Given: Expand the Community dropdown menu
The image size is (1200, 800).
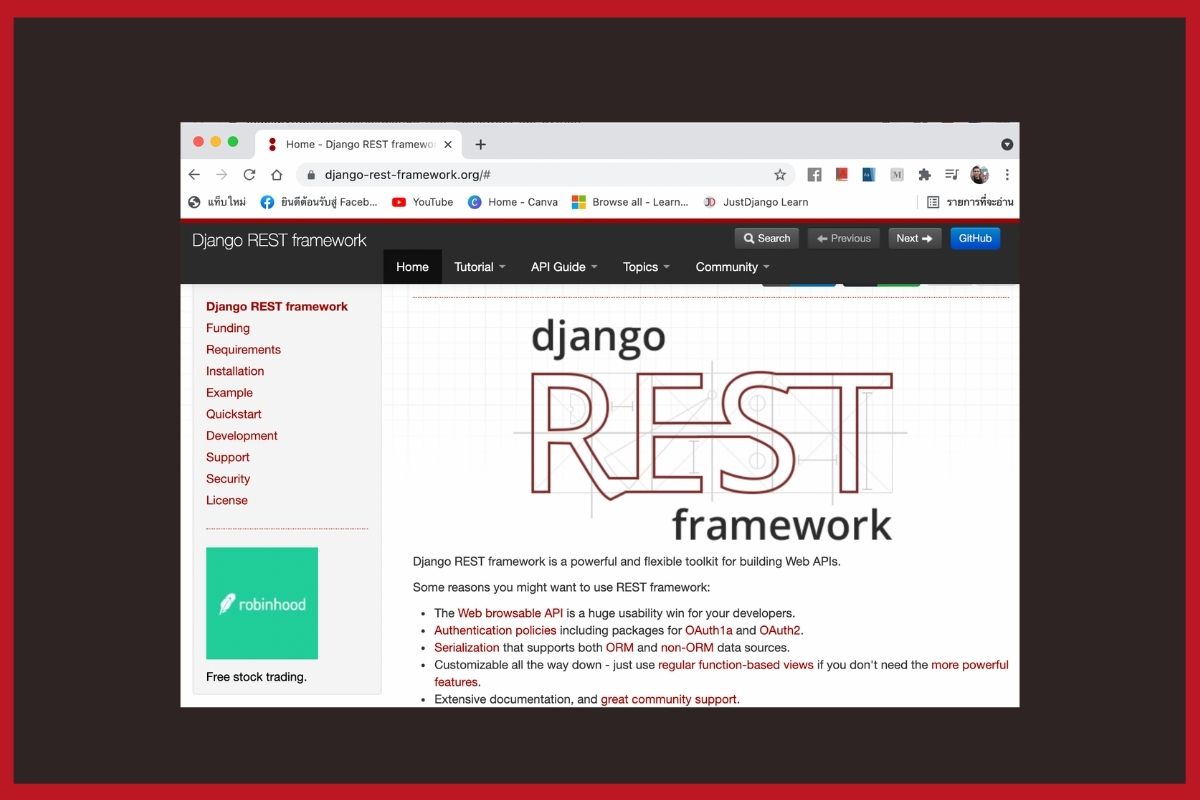Looking at the screenshot, I should pyautogui.click(x=733, y=267).
